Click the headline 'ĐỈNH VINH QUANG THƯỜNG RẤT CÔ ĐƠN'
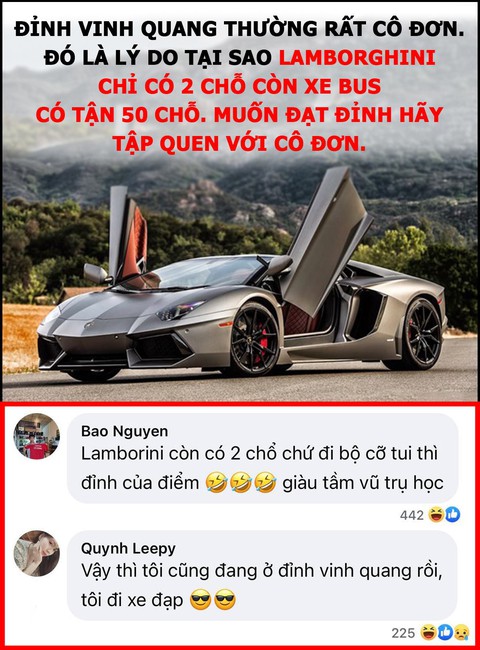 click(240, 29)
